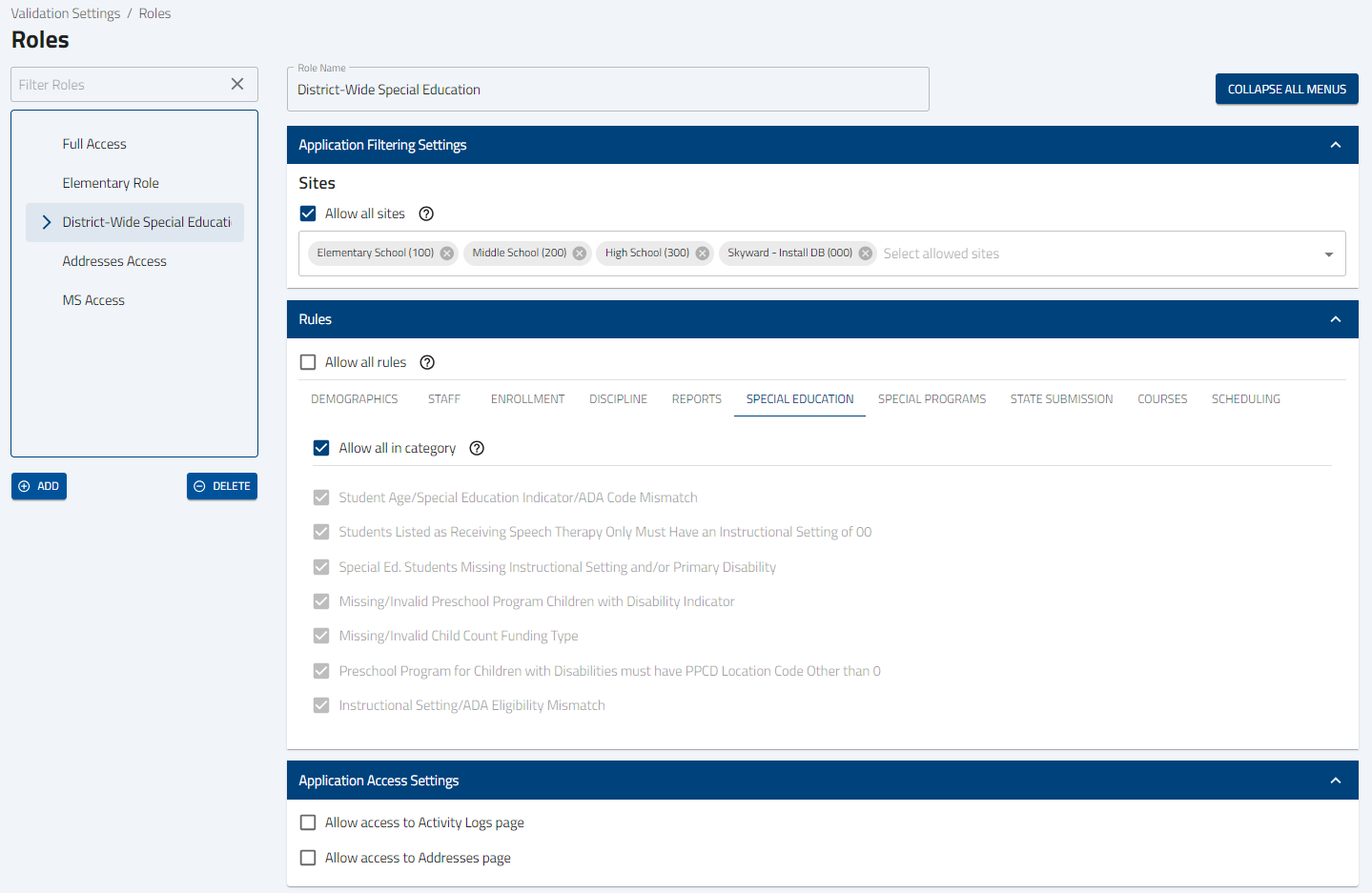Image resolution: width=1372 pixels, height=893 pixels.
Task: Switch to the Demographics tab
Action: coord(355,399)
